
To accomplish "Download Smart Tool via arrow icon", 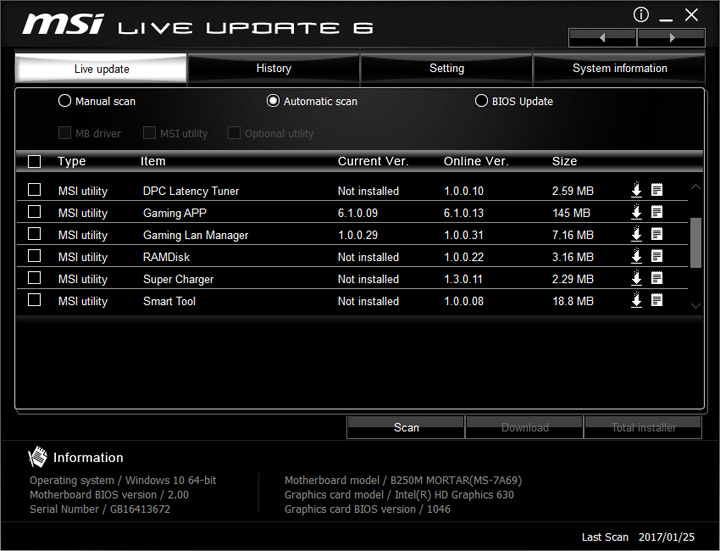I will pyautogui.click(x=636, y=300).
